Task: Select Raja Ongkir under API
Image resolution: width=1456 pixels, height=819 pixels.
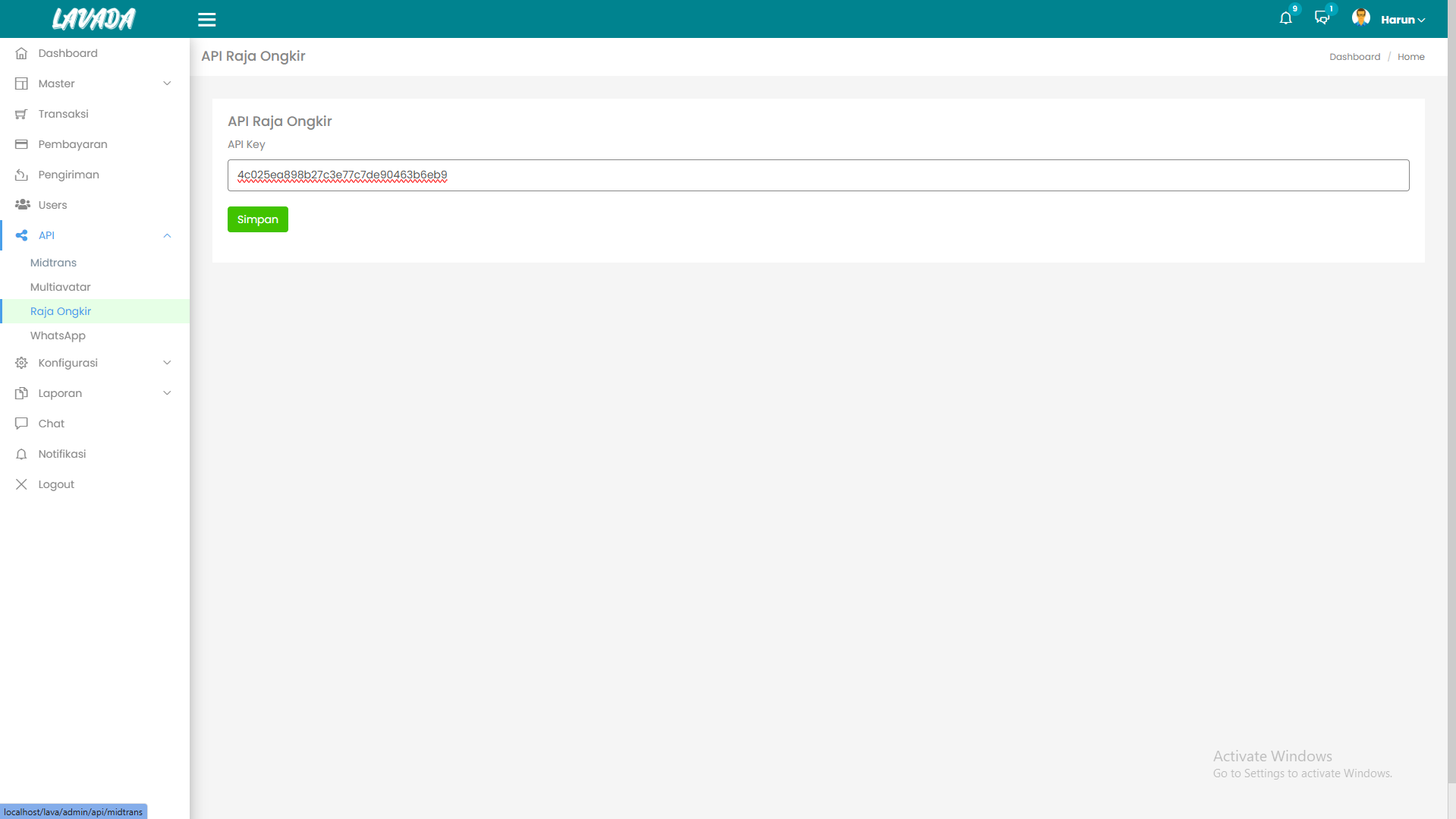Action: pos(61,311)
